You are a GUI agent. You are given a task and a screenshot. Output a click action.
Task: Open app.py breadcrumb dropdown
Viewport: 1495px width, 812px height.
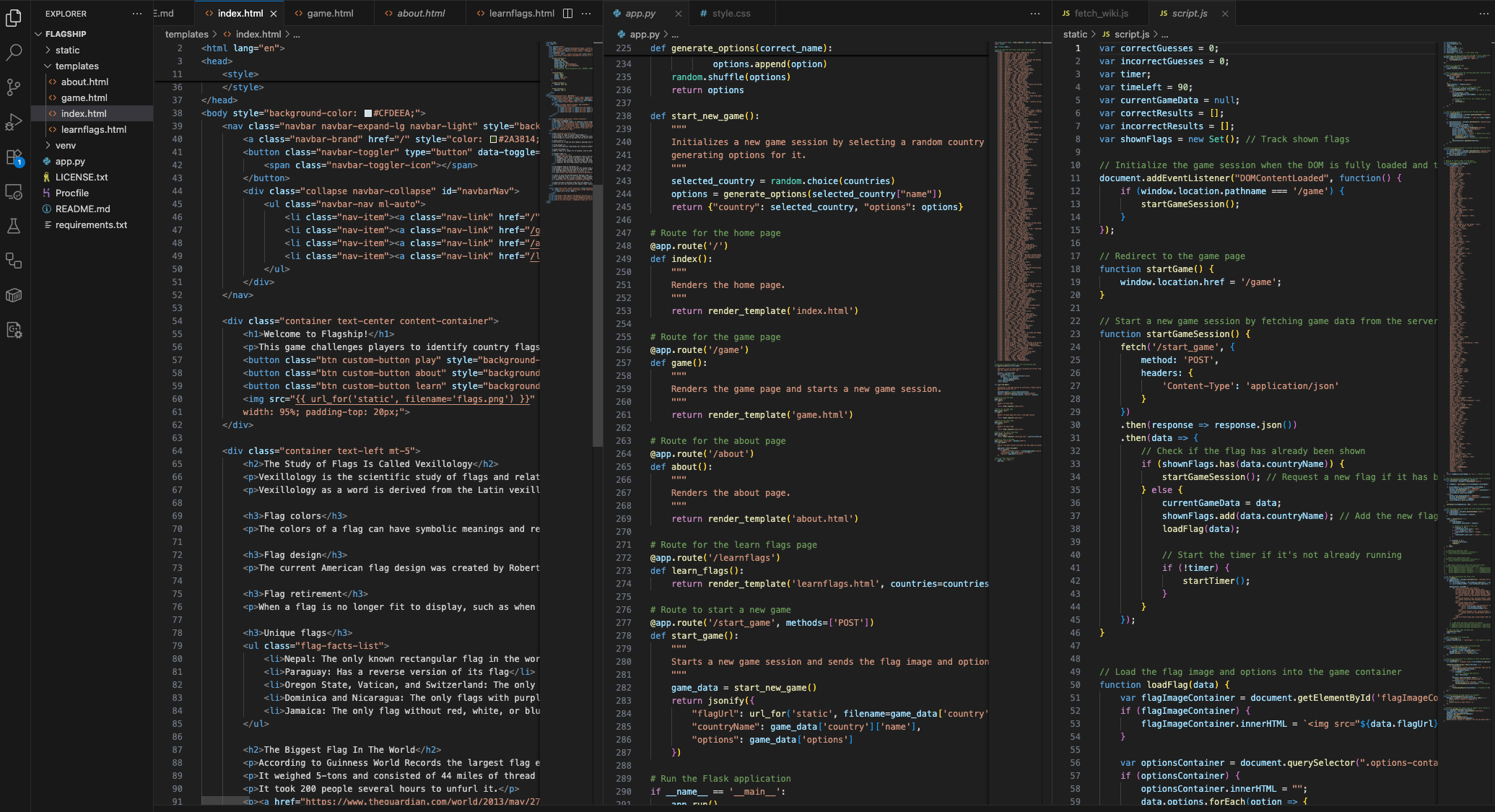[644, 34]
